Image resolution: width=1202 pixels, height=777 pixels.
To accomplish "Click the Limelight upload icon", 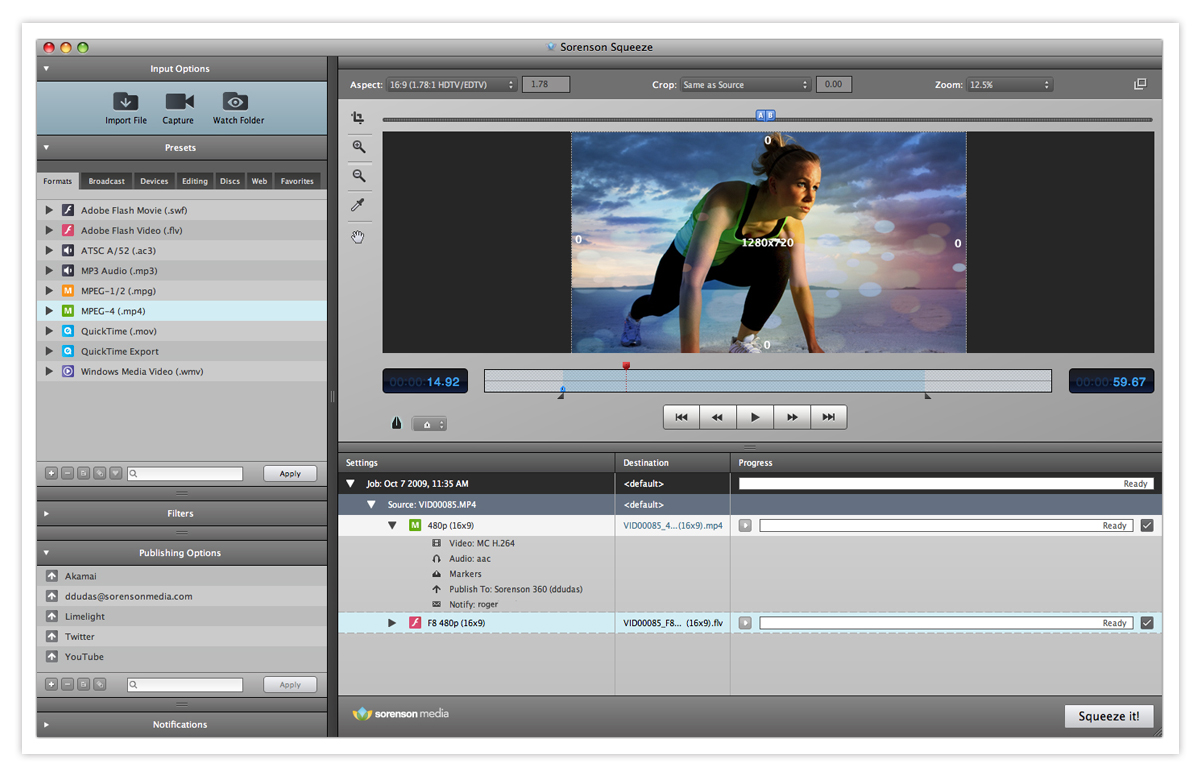I will point(52,616).
